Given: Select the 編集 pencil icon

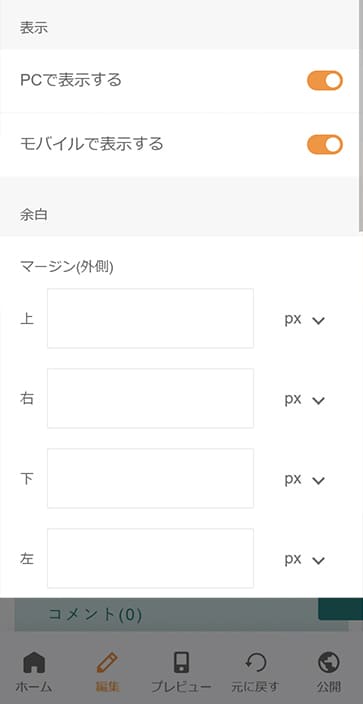Looking at the screenshot, I should 107,663.
